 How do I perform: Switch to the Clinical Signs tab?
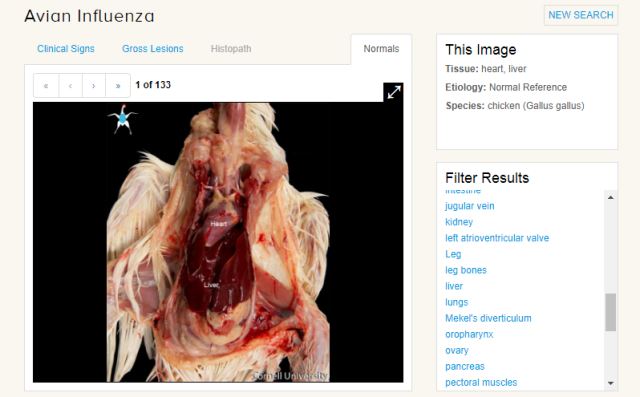click(x=66, y=49)
